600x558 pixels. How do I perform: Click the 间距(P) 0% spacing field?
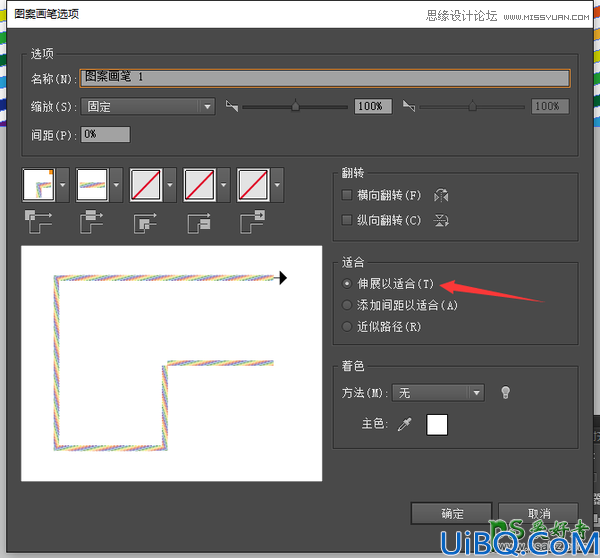point(105,134)
